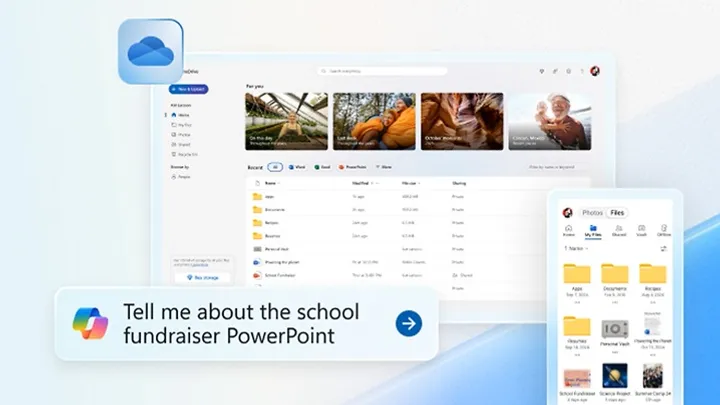Expand the More filter dropdown

pyautogui.click(x=385, y=167)
